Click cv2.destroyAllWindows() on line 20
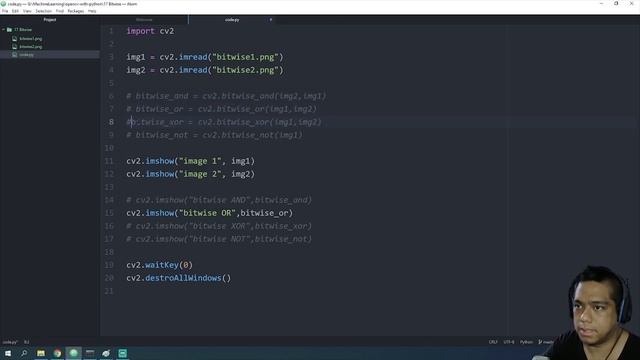 click(x=178, y=278)
